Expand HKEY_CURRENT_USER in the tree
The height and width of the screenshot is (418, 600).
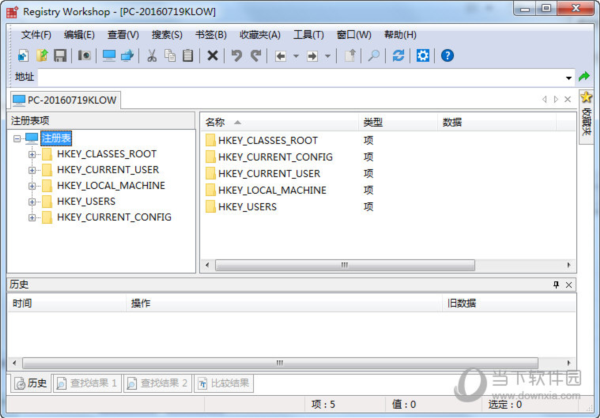pos(32,170)
